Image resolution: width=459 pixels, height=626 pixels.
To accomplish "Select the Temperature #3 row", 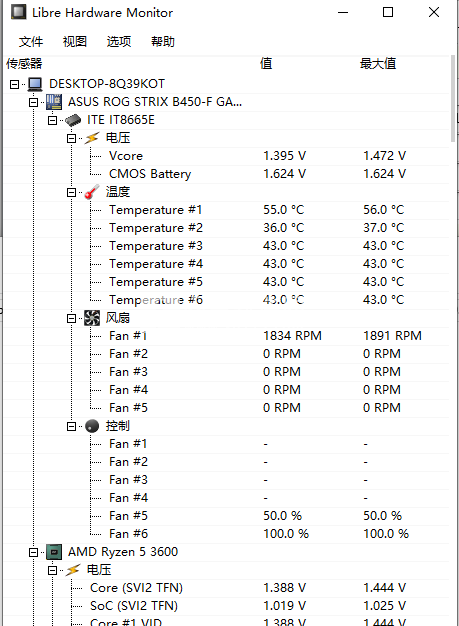I will point(227,246).
